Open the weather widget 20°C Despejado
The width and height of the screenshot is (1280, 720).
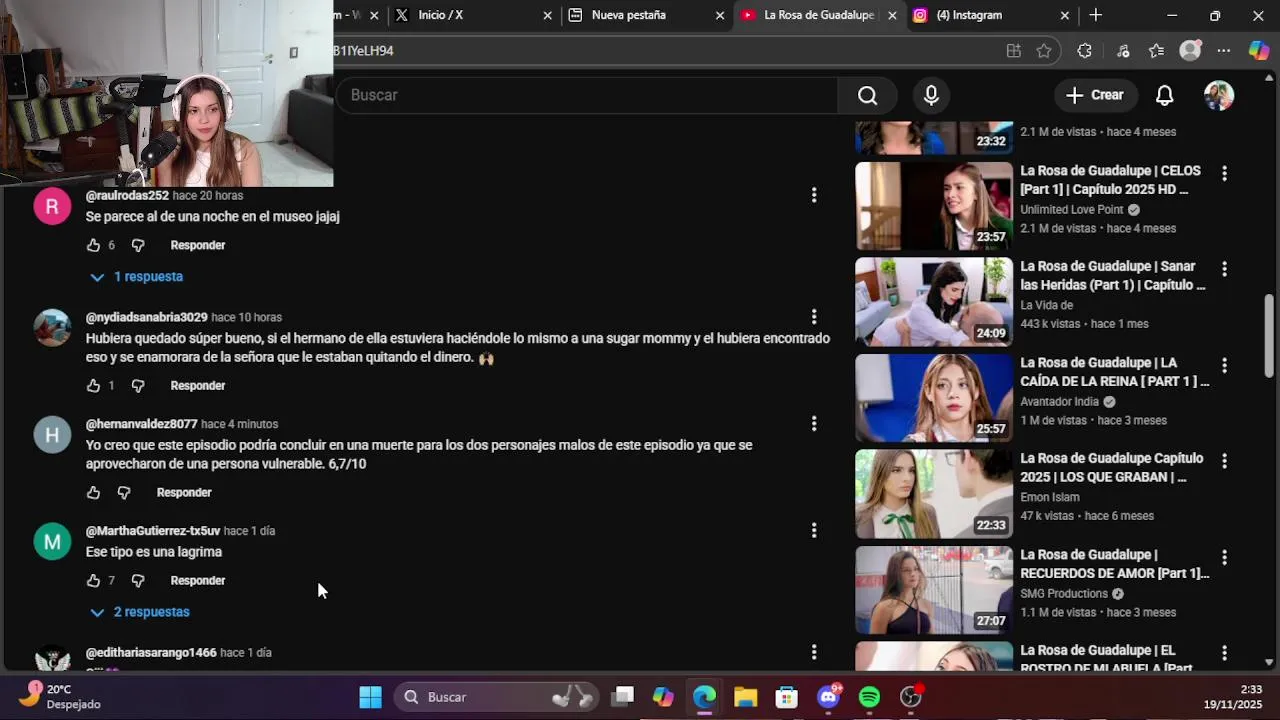[x=62, y=697]
